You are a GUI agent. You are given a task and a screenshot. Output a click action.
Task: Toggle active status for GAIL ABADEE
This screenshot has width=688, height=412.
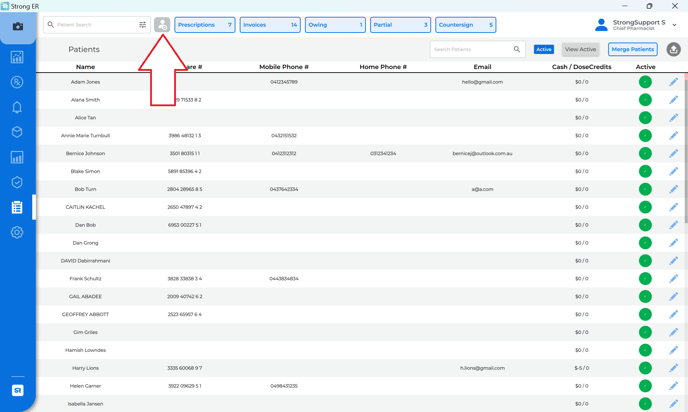coord(645,297)
